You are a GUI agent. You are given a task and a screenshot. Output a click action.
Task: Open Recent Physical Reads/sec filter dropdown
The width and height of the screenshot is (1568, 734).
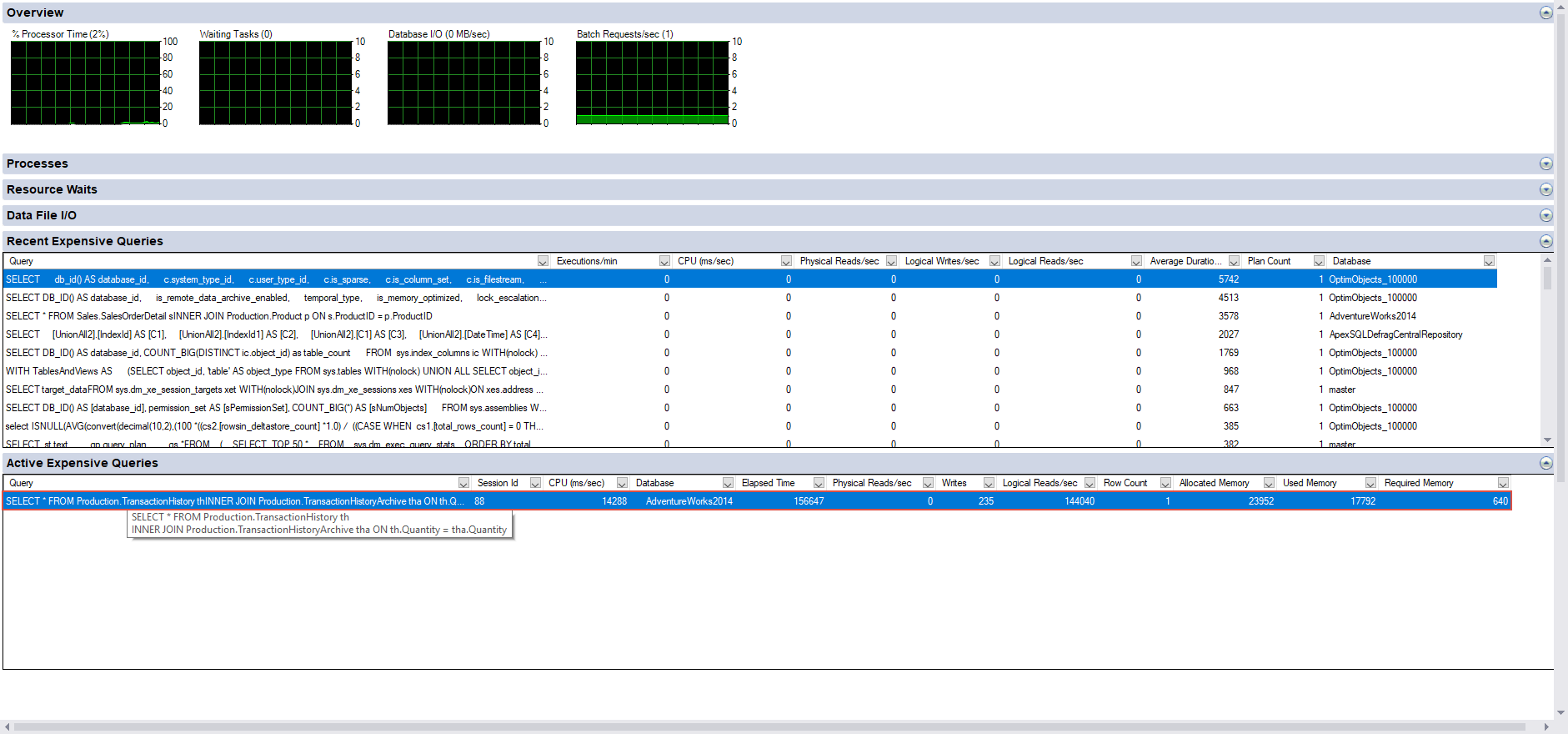(891, 261)
